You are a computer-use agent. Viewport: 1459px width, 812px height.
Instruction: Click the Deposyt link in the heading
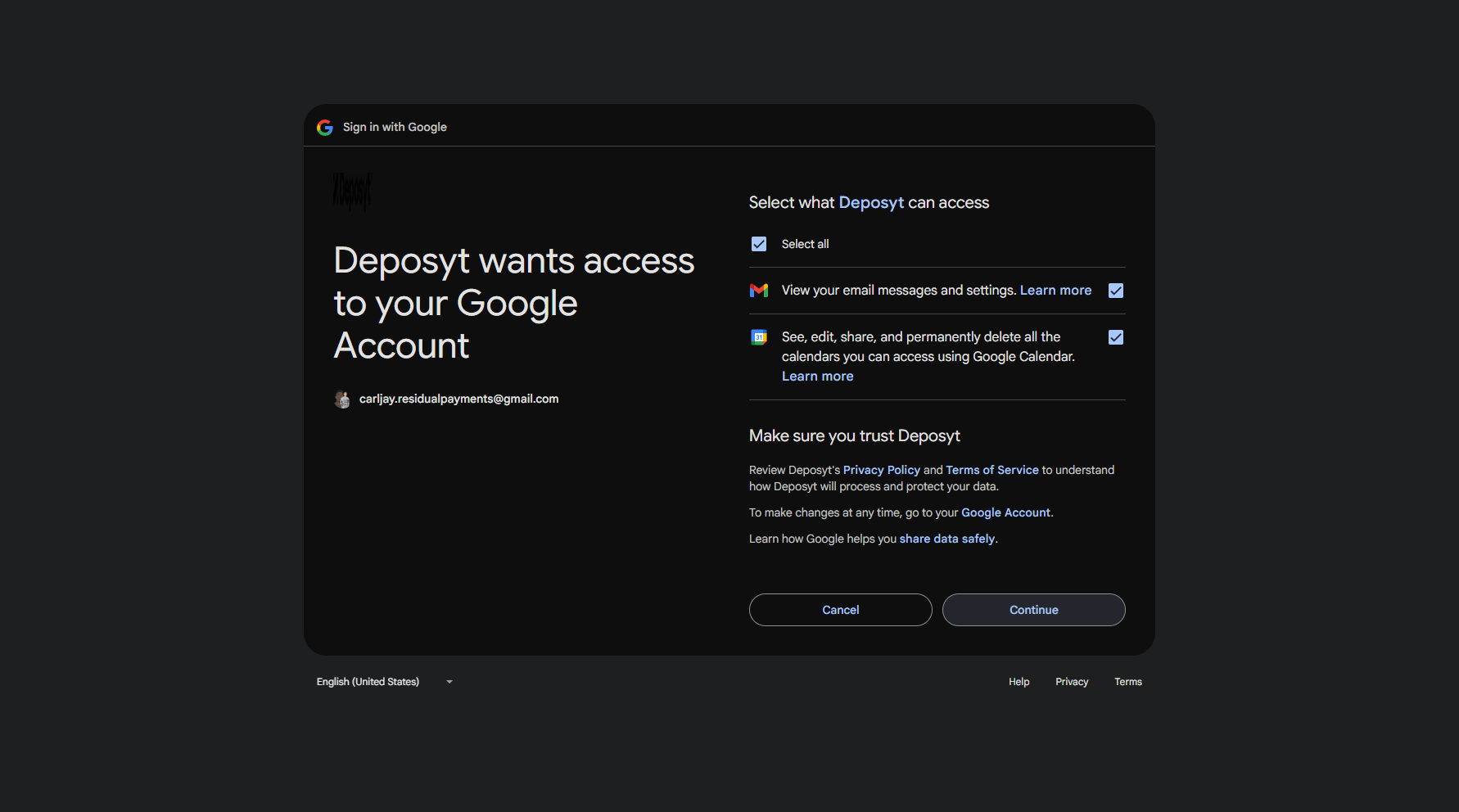(x=871, y=203)
